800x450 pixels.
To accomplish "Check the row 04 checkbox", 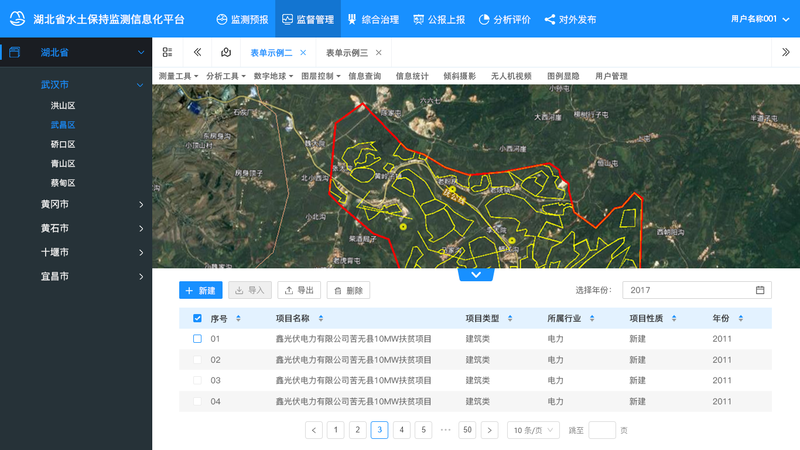I will 197,402.
